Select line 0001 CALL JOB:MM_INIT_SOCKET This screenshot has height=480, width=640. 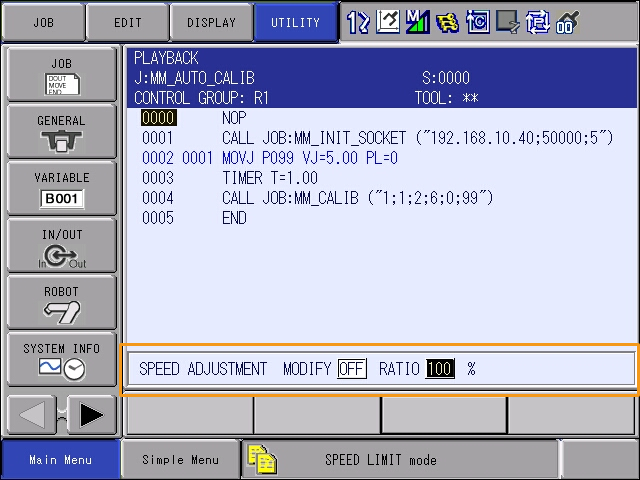tap(380, 138)
